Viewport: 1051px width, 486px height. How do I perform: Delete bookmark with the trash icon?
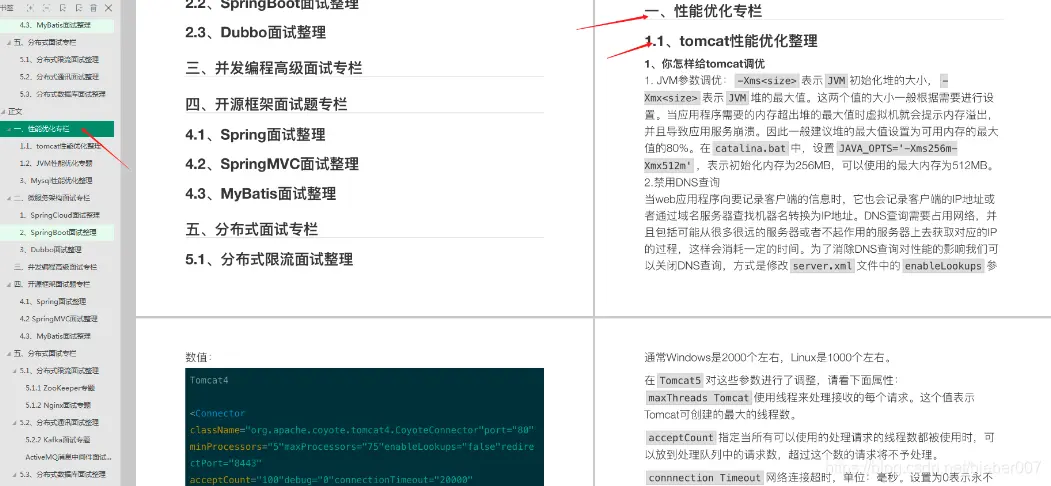point(94,7)
